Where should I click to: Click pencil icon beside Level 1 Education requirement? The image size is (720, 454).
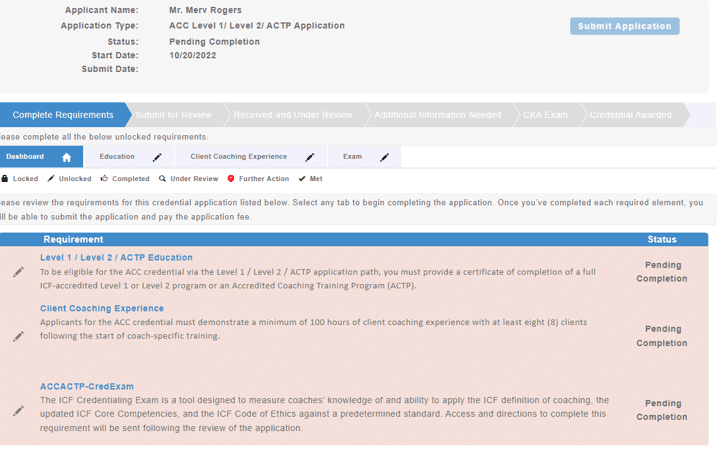(18, 272)
